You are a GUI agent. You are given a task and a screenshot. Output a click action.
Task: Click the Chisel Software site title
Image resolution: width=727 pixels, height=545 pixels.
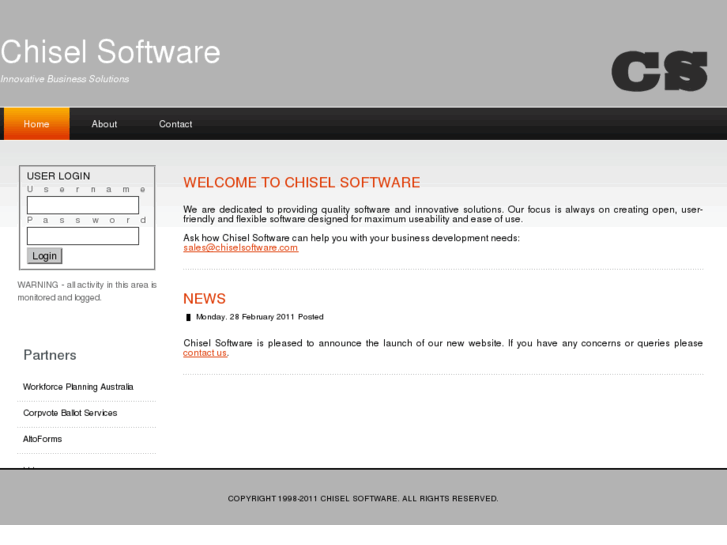click(x=110, y=51)
